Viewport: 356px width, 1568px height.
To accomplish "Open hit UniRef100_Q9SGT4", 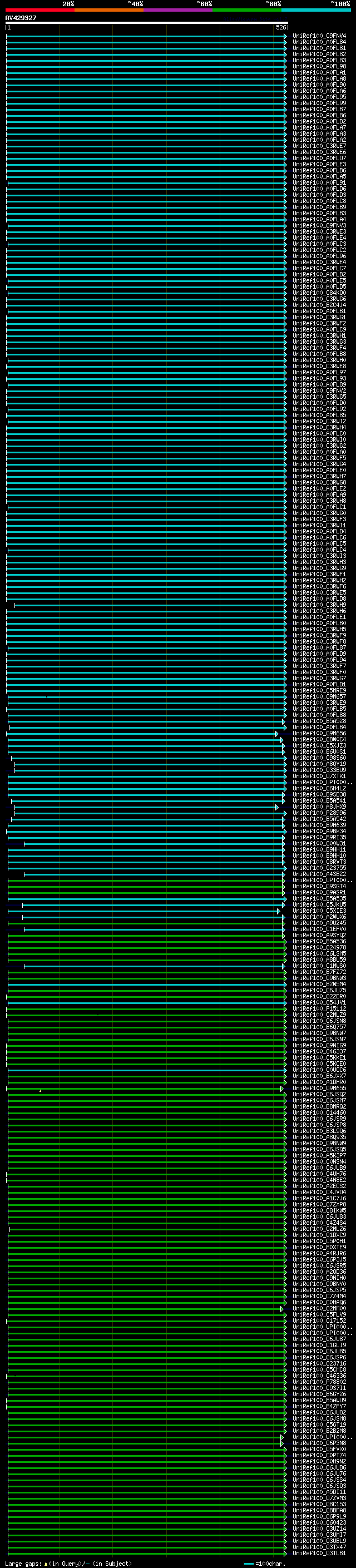I will click(x=319, y=886).
